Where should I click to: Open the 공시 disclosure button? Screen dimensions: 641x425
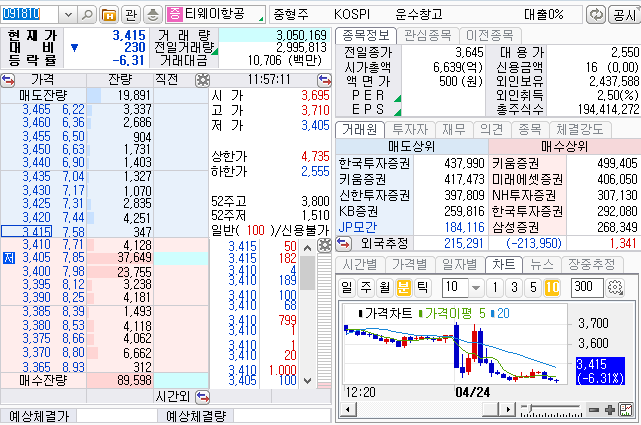(x=625, y=15)
